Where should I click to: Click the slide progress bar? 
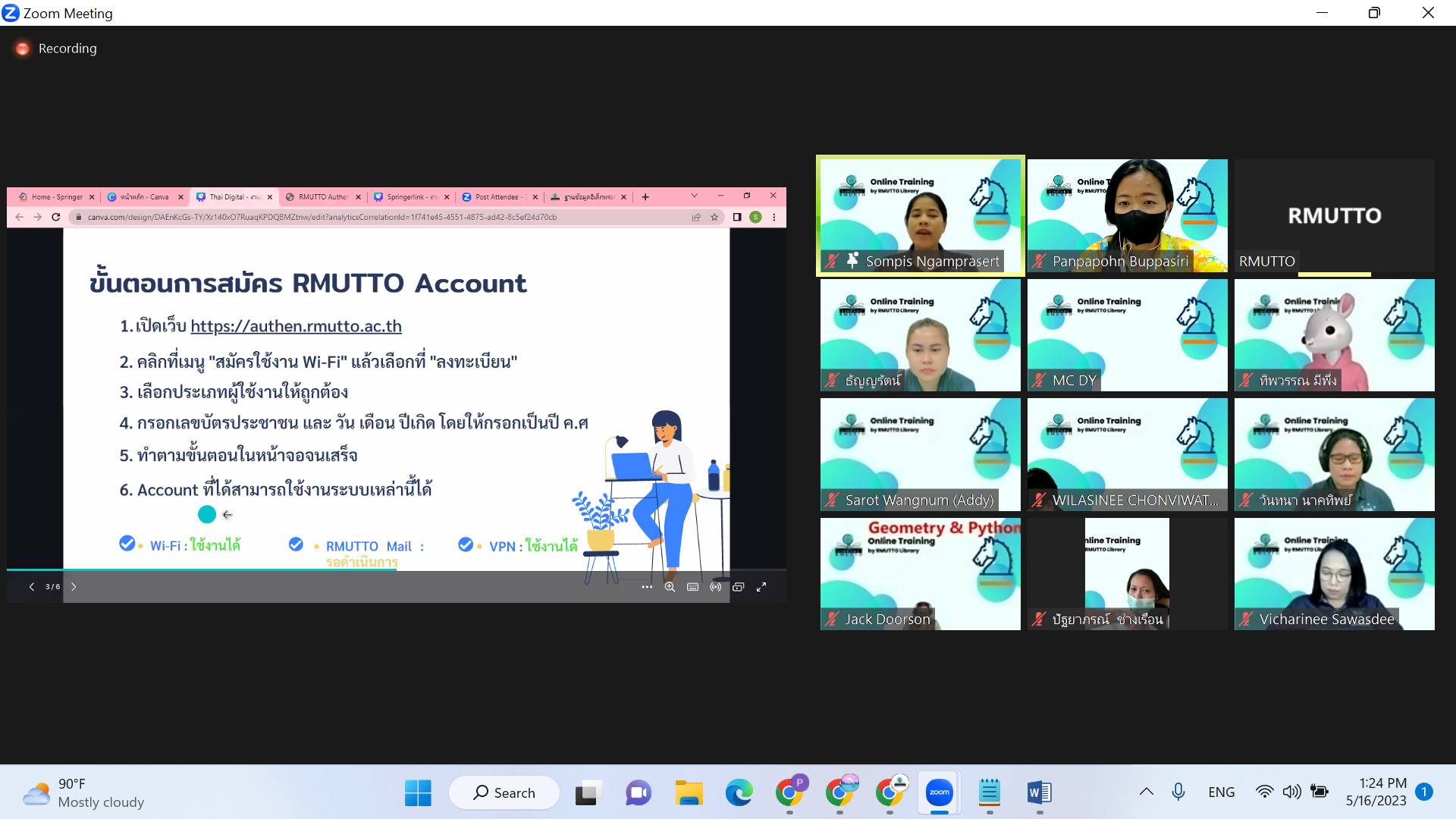point(396,570)
